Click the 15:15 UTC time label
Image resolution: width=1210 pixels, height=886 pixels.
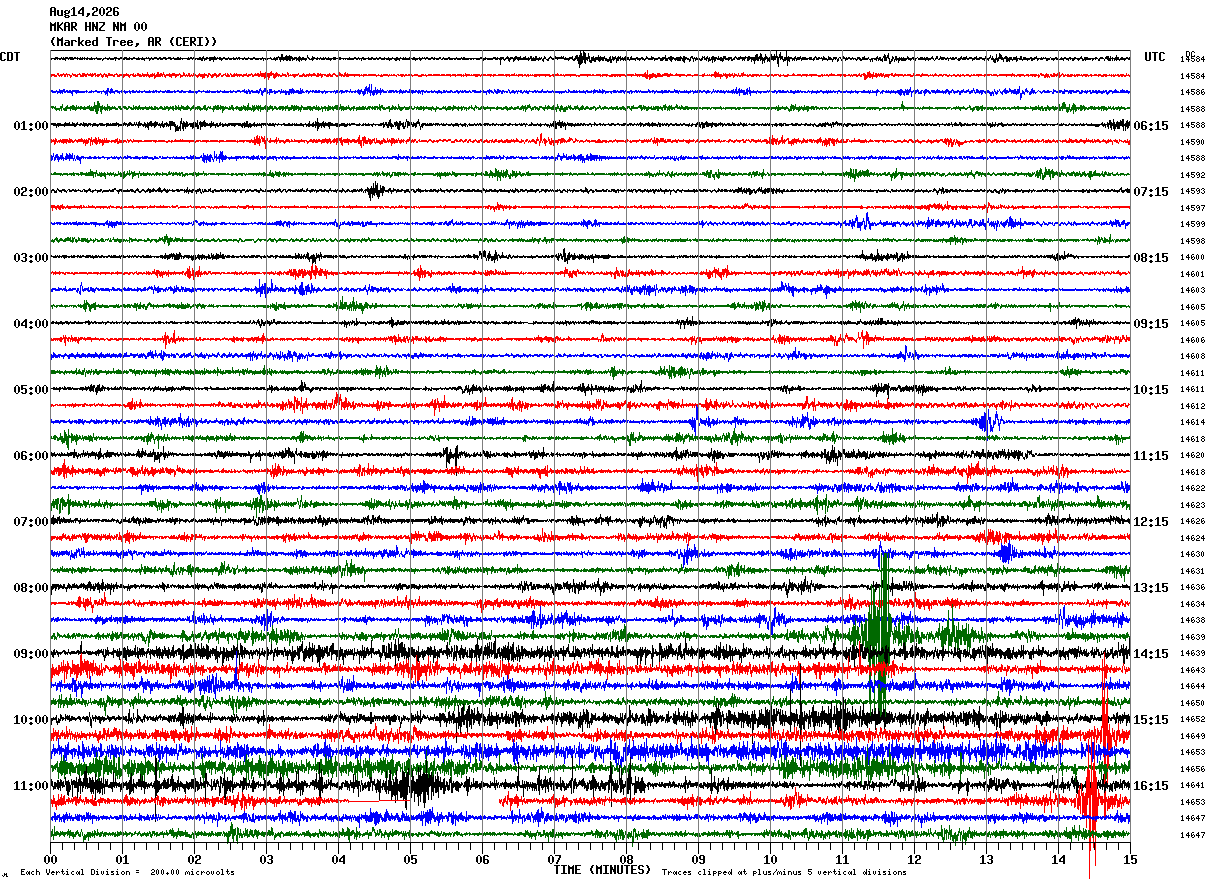pyautogui.click(x=1151, y=720)
